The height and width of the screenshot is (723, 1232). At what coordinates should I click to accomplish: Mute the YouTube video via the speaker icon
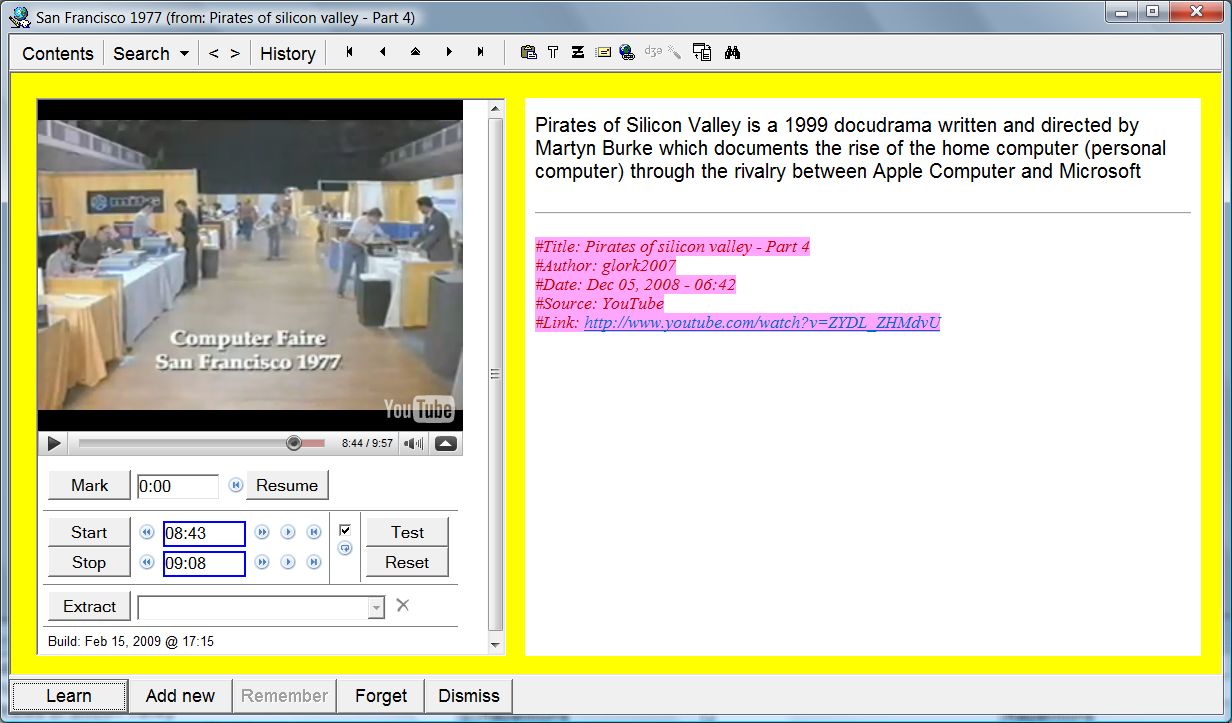(412, 443)
